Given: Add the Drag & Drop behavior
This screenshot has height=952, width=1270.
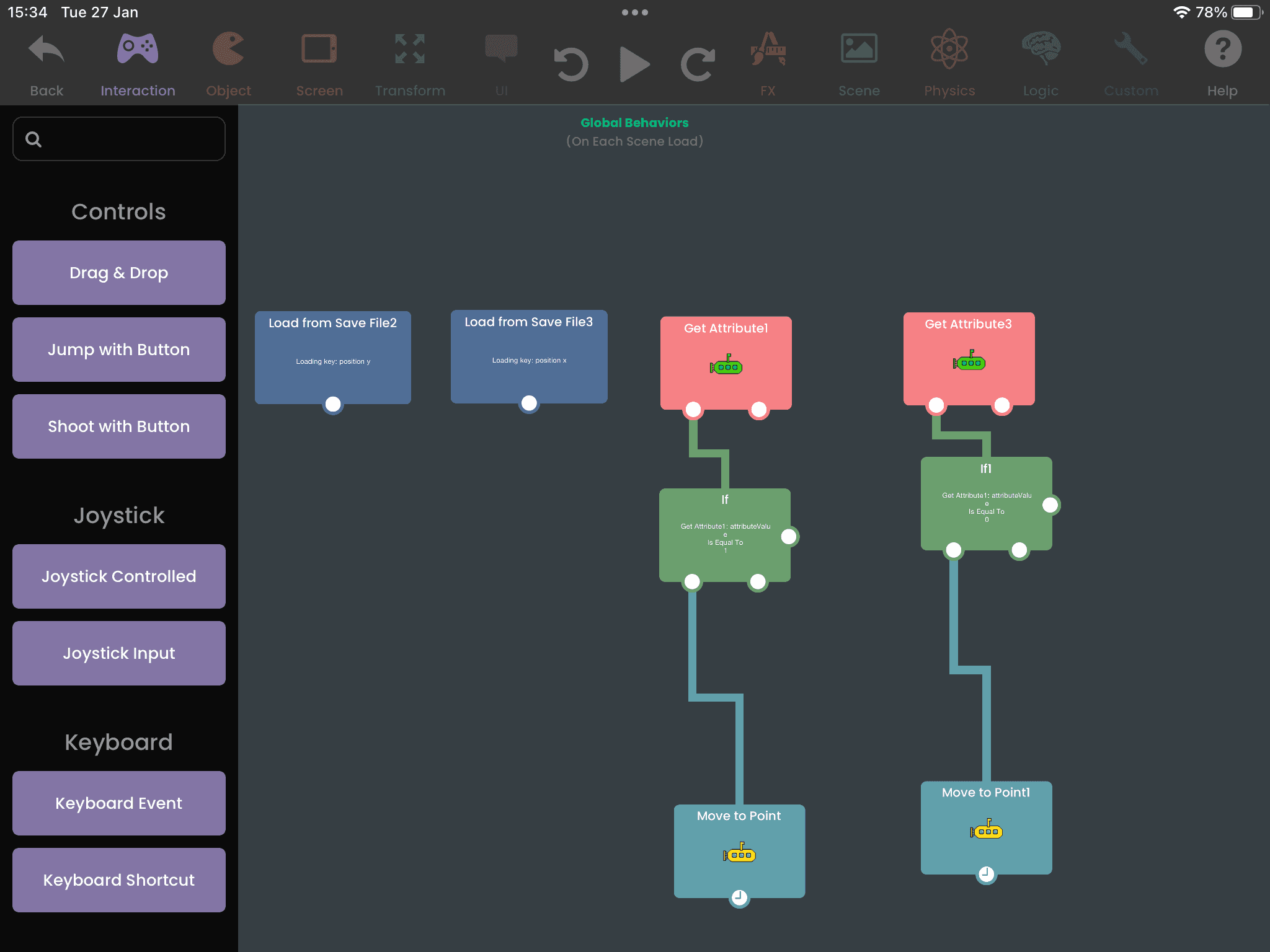Looking at the screenshot, I should coord(119,273).
